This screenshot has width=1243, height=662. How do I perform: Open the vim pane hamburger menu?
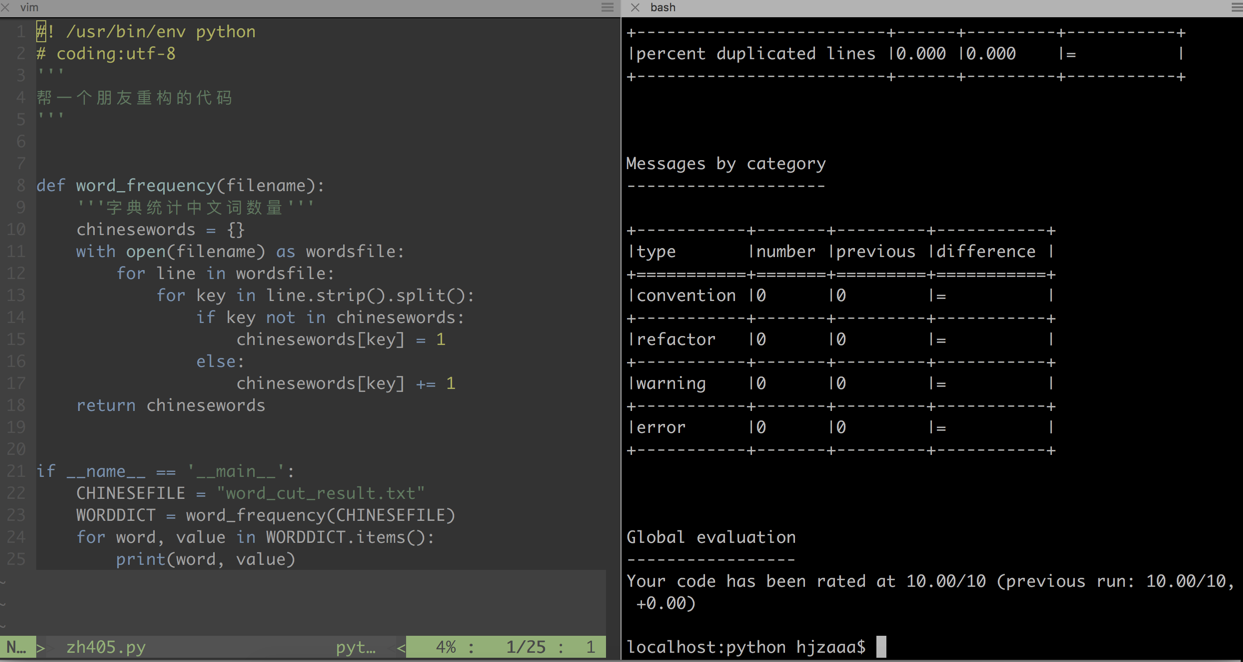[607, 7]
